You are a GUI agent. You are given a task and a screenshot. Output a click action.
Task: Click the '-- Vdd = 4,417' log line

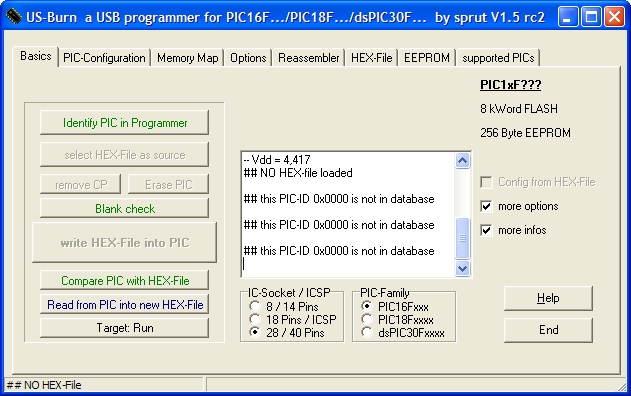277,160
